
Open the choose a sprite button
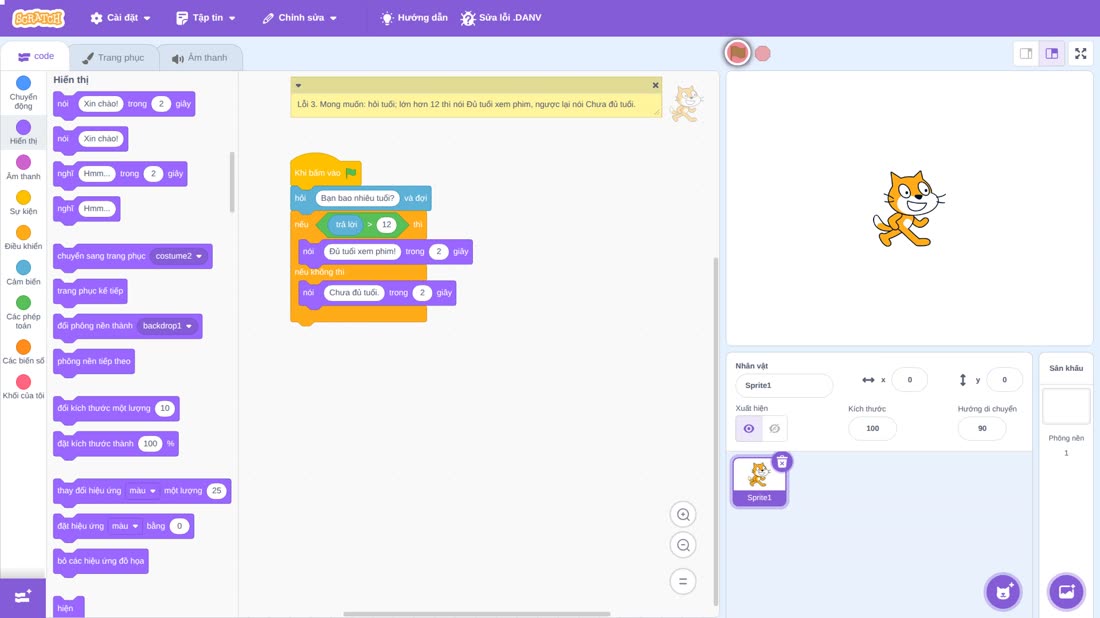click(1003, 591)
